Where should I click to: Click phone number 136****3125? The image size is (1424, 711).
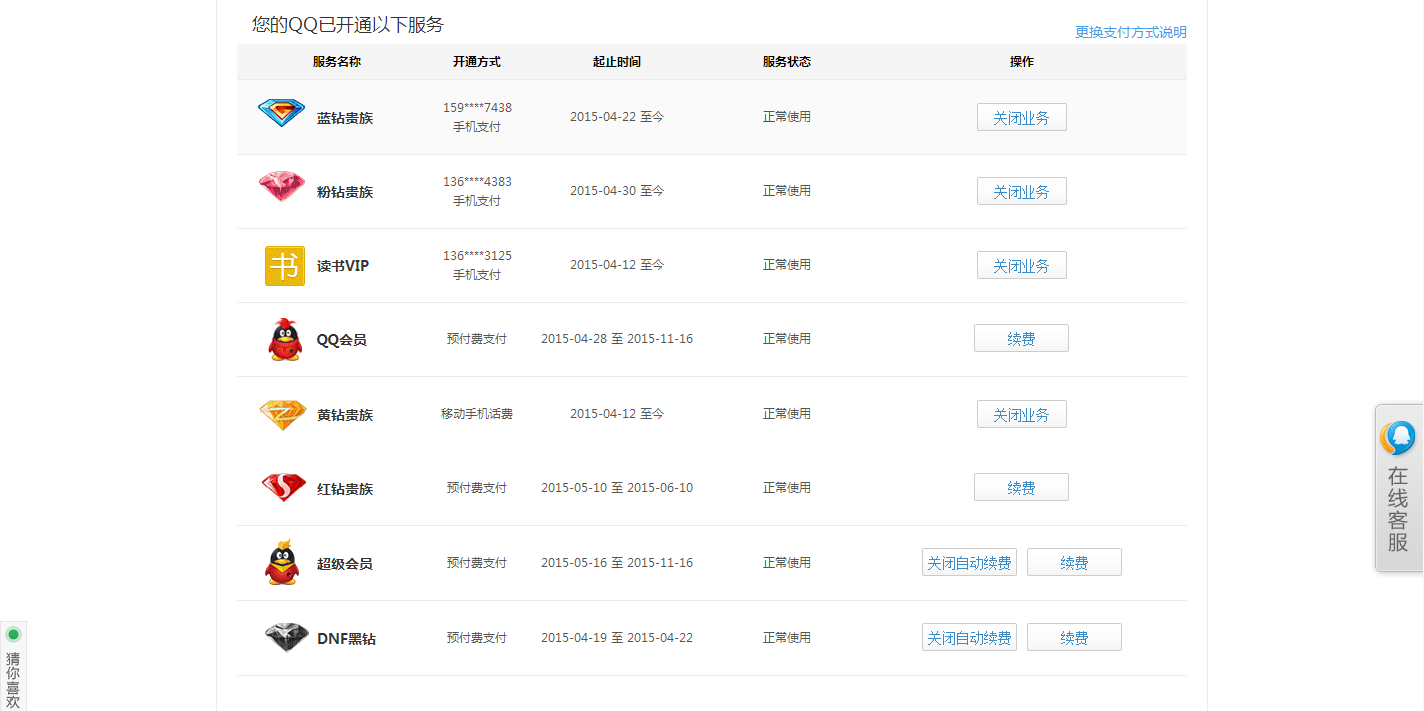(x=477, y=256)
